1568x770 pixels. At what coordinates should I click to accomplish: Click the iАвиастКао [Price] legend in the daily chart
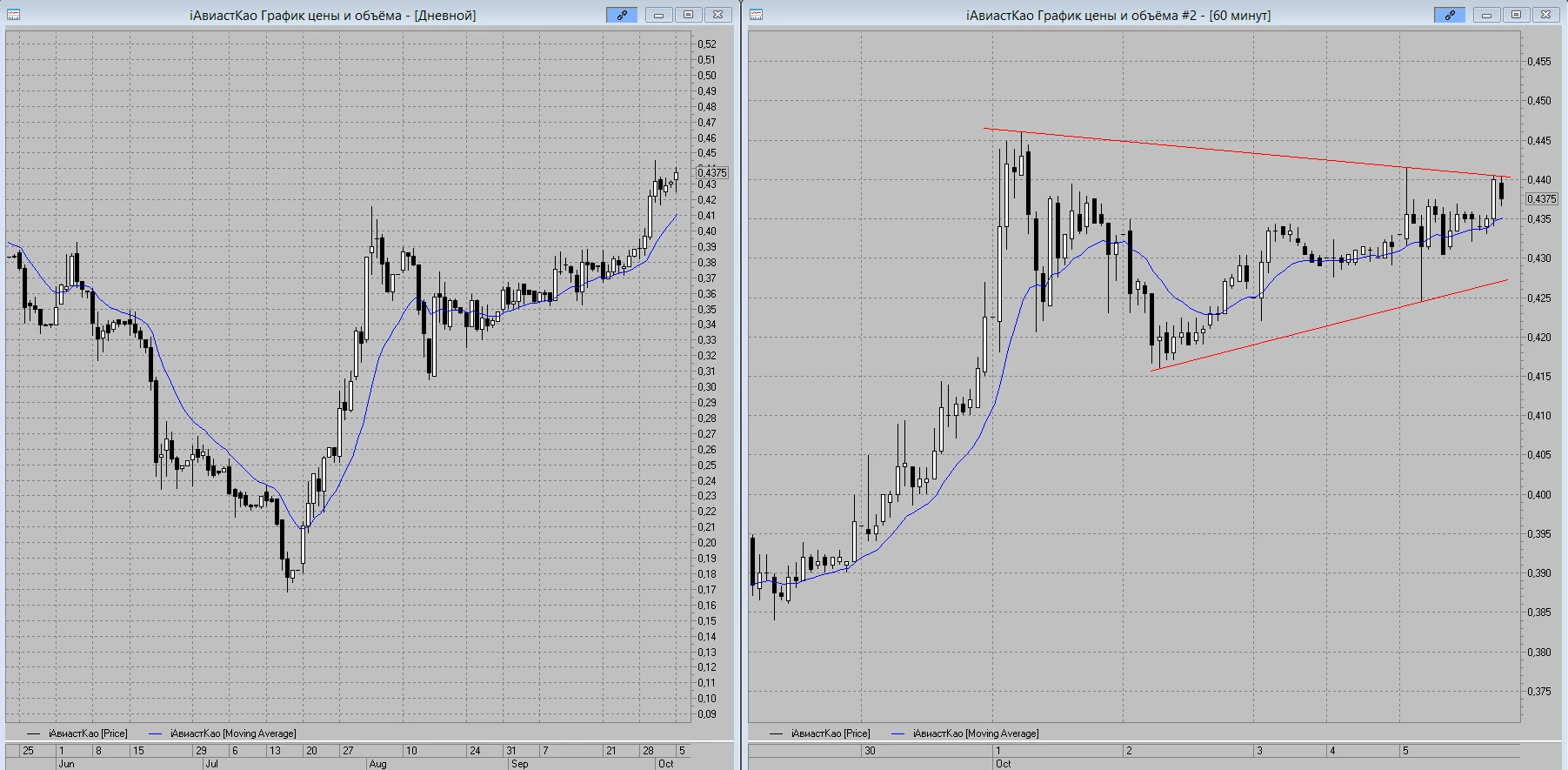(77, 733)
